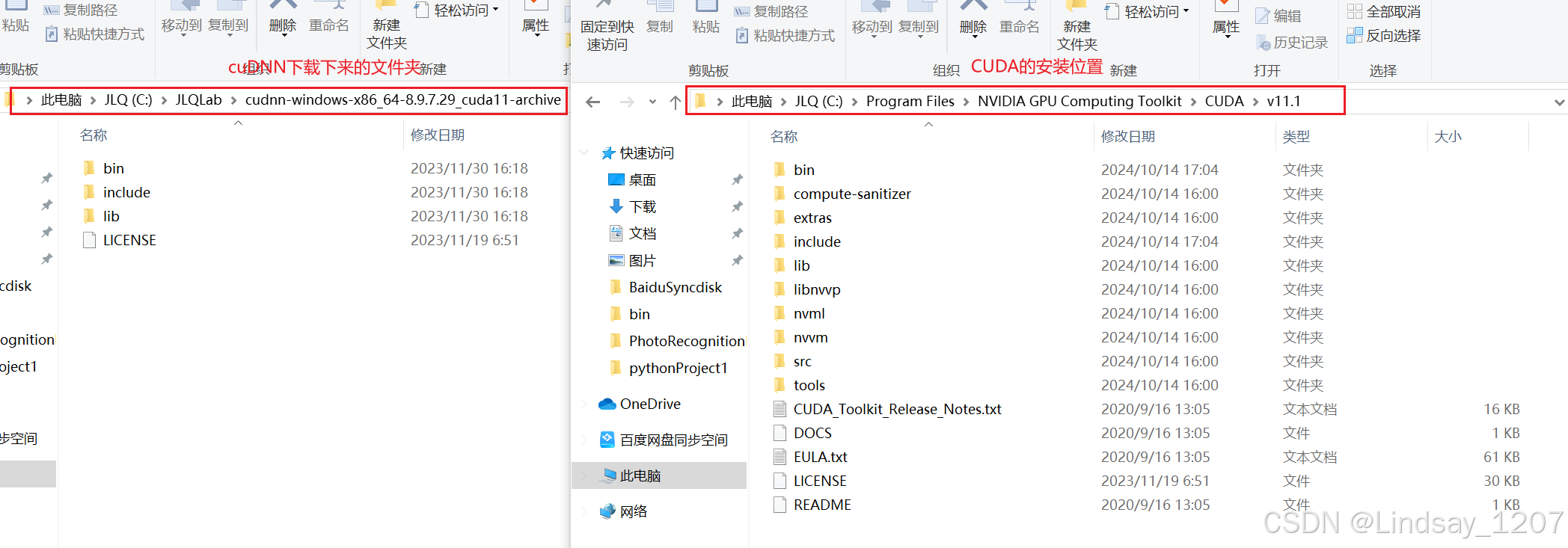Open 轻松访问 dropdown in cuDNN window ribbon
1568x548 pixels.
click(x=458, y=10)
